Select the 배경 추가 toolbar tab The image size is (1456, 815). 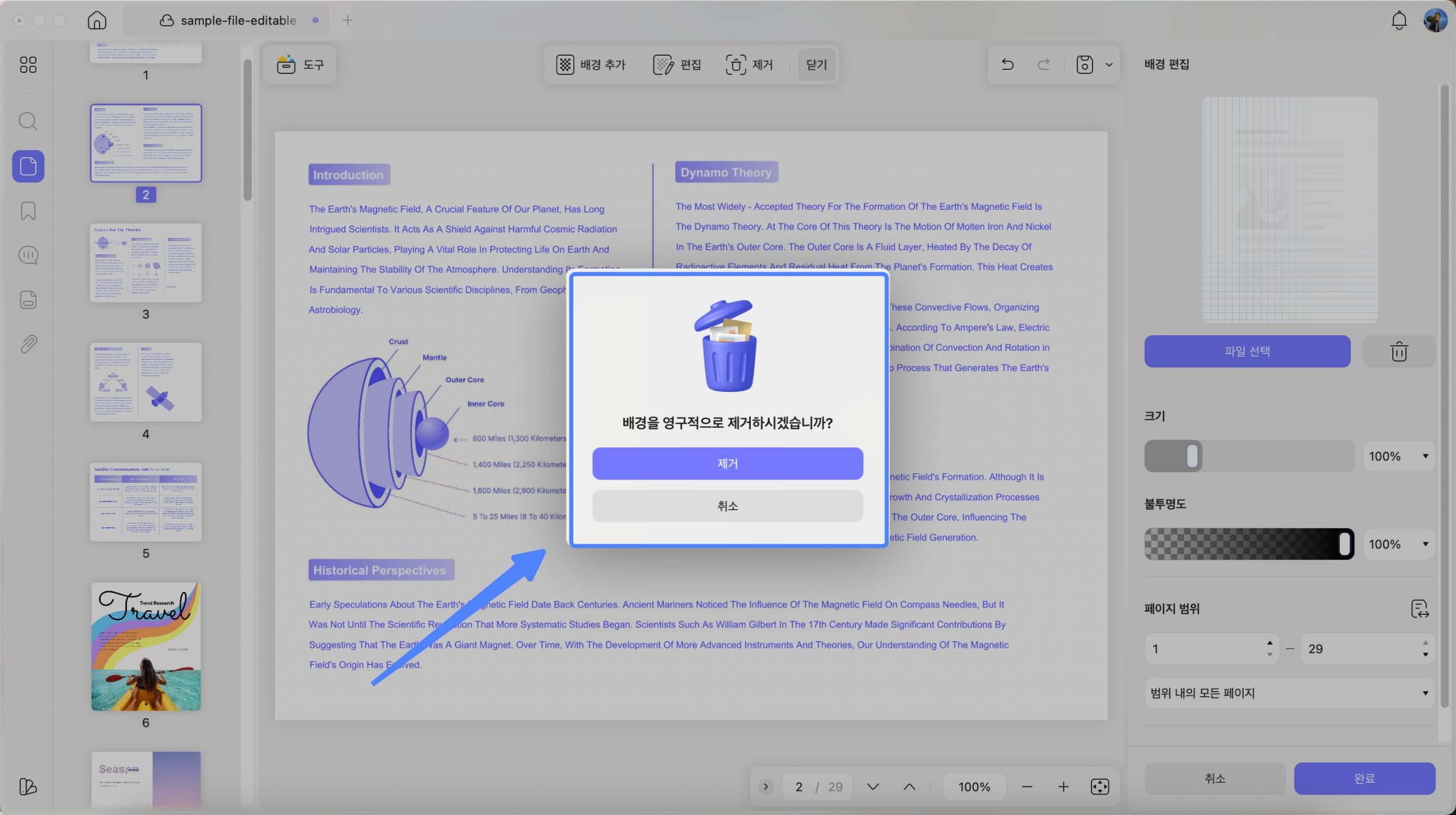pos(591,65)
